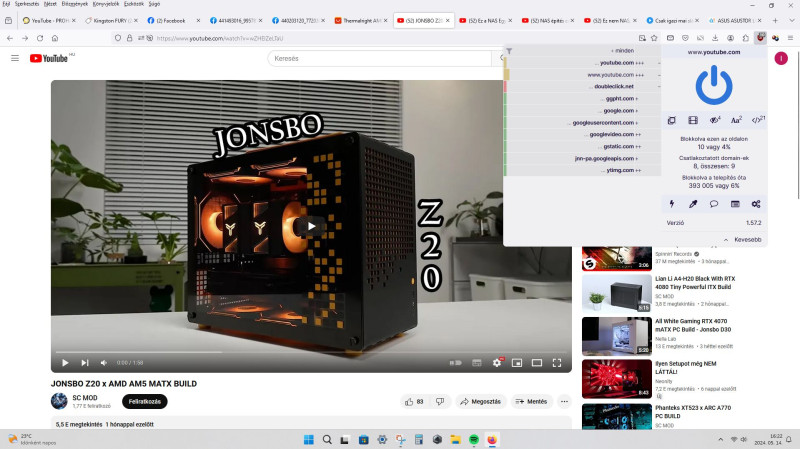Toggle popup blocking in uBlock panel

tap(671, 120)
